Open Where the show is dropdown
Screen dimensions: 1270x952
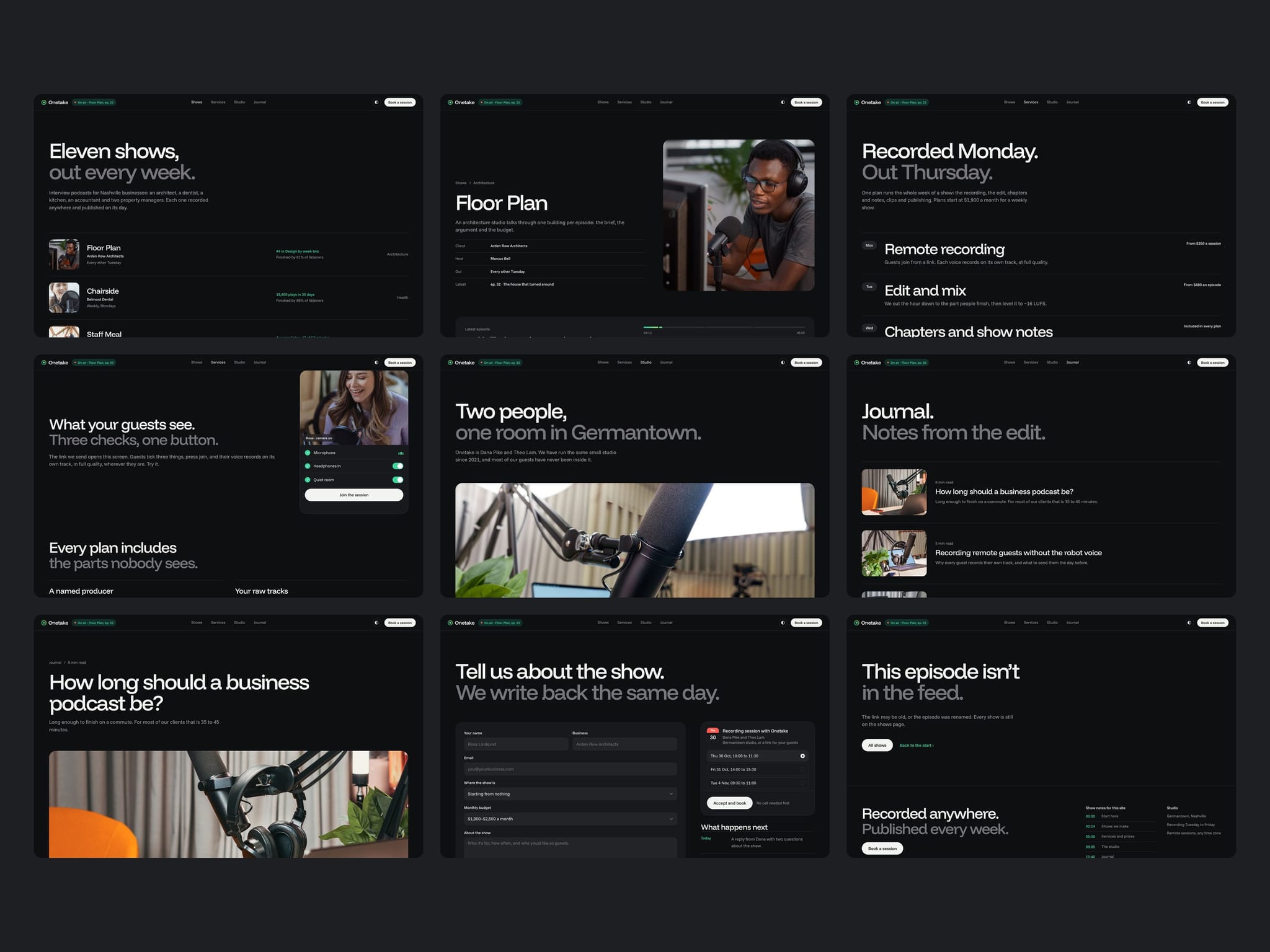(x=571, y=794)
